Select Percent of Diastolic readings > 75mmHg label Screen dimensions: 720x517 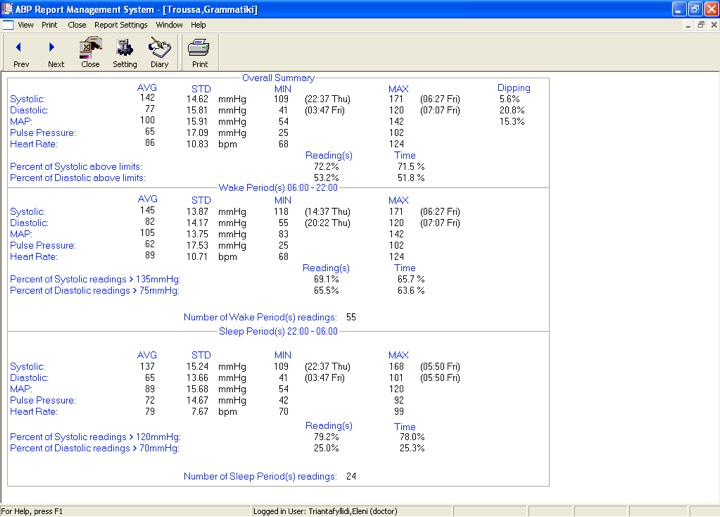[95, 291]
